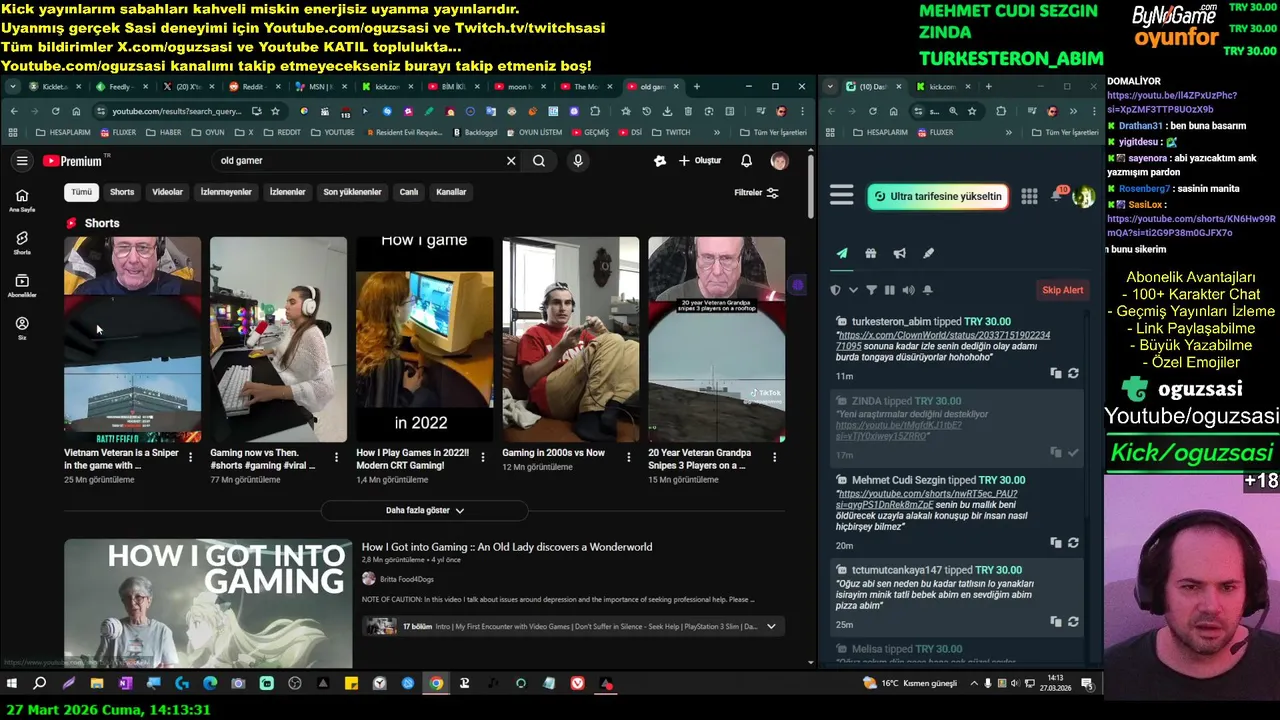The width and height of the screenshot is (1280, 720).
Task: Open 'Gaming now vs Then' short thumbnail
Action: click(x=279, y=339)
